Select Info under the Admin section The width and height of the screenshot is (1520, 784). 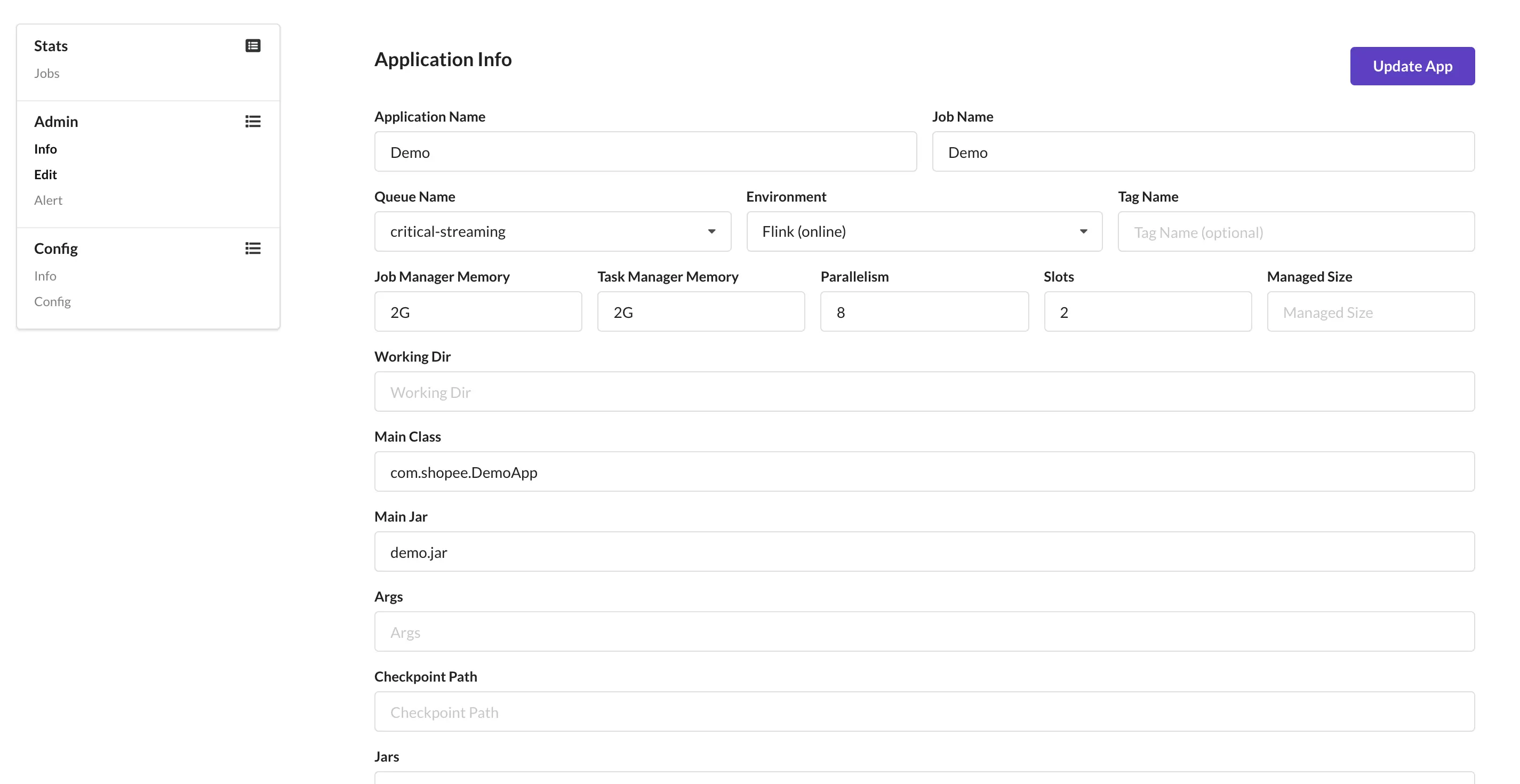pyautogui.click(x=45, y=149)
